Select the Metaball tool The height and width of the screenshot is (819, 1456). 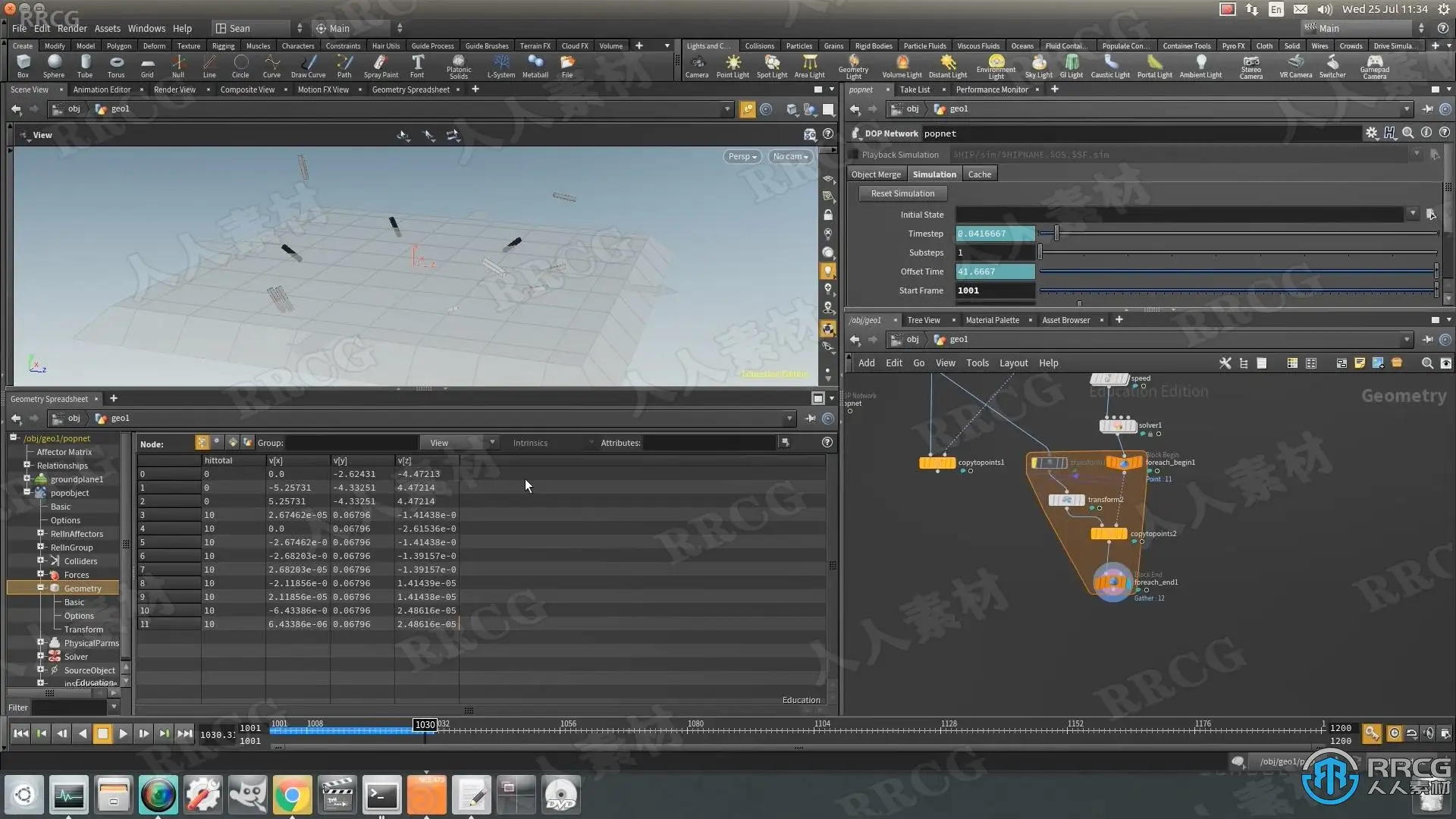535,66
